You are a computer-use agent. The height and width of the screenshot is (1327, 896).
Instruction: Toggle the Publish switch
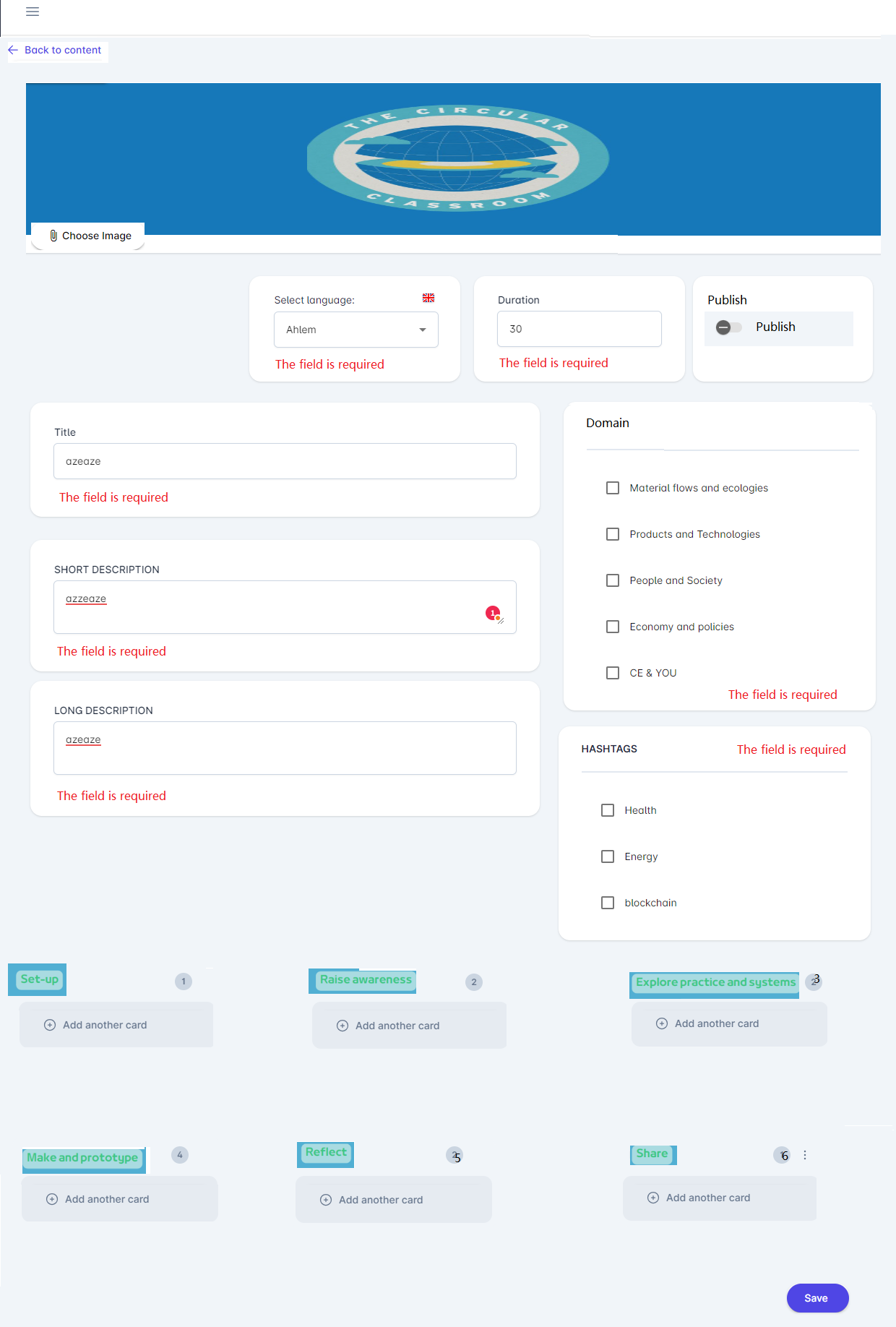click(x=728, y=327)
